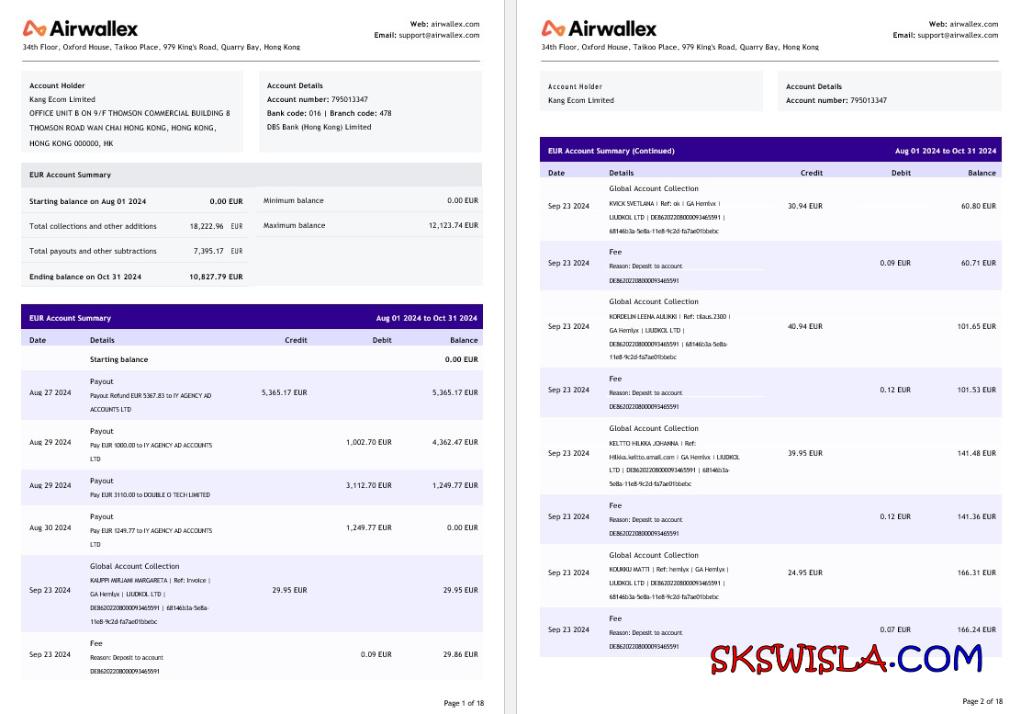Click the Debit column header on page 1
The width and height of the screenshot is (1021, 714).
pyautogui.click(x=382, y=340)
